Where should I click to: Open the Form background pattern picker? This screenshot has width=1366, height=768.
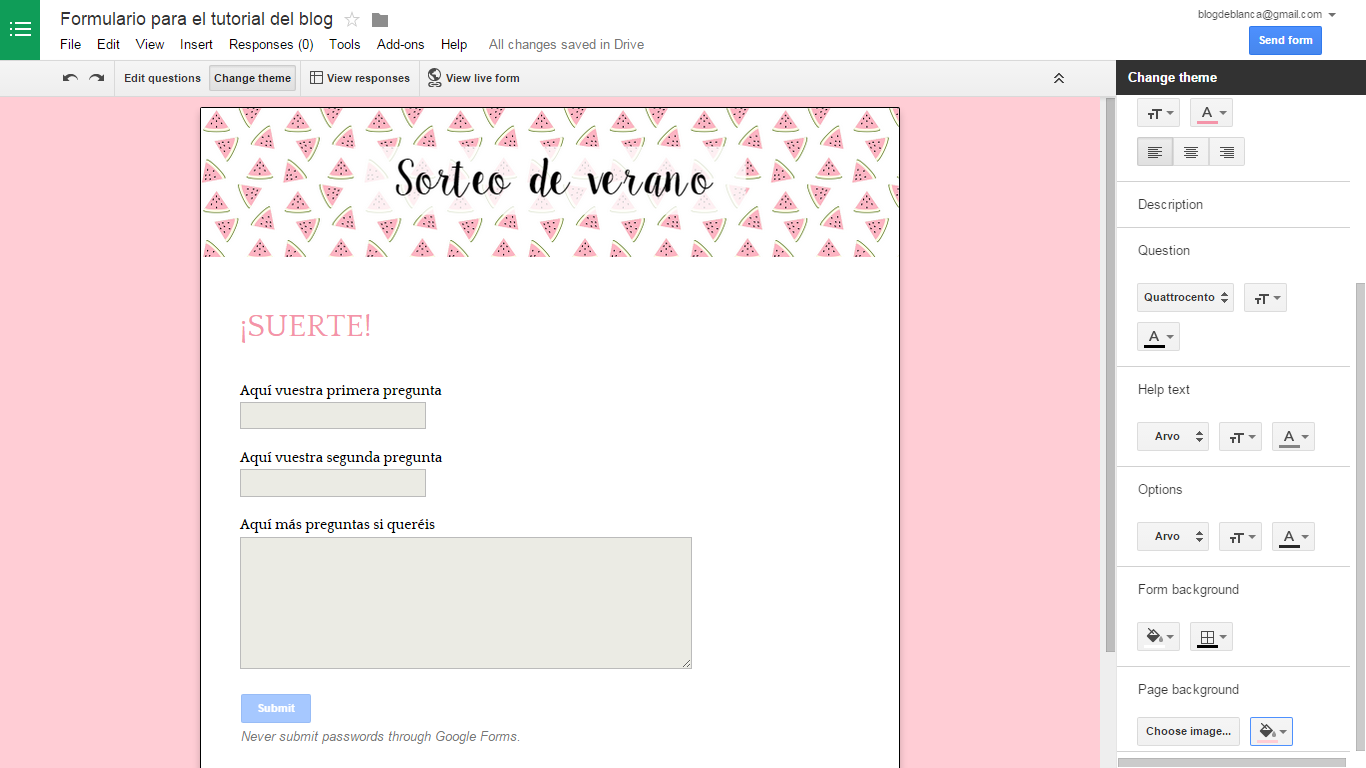[x=1211, y=636]
